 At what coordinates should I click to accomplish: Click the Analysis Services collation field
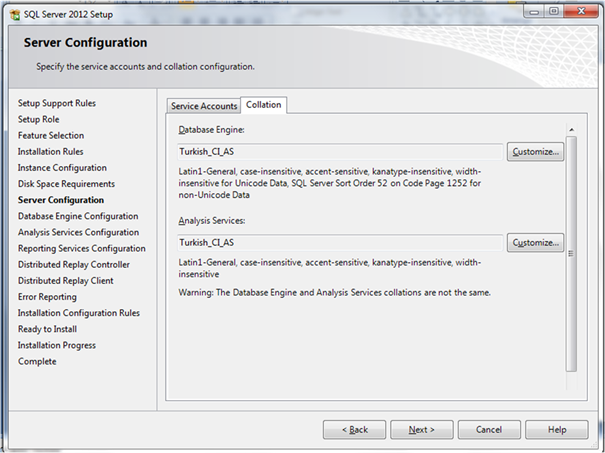pos(340,243)
